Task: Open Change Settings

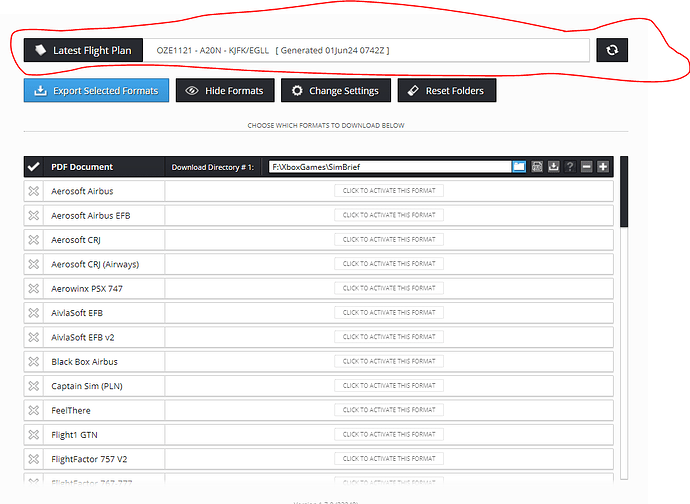Action: coord(336,90)
